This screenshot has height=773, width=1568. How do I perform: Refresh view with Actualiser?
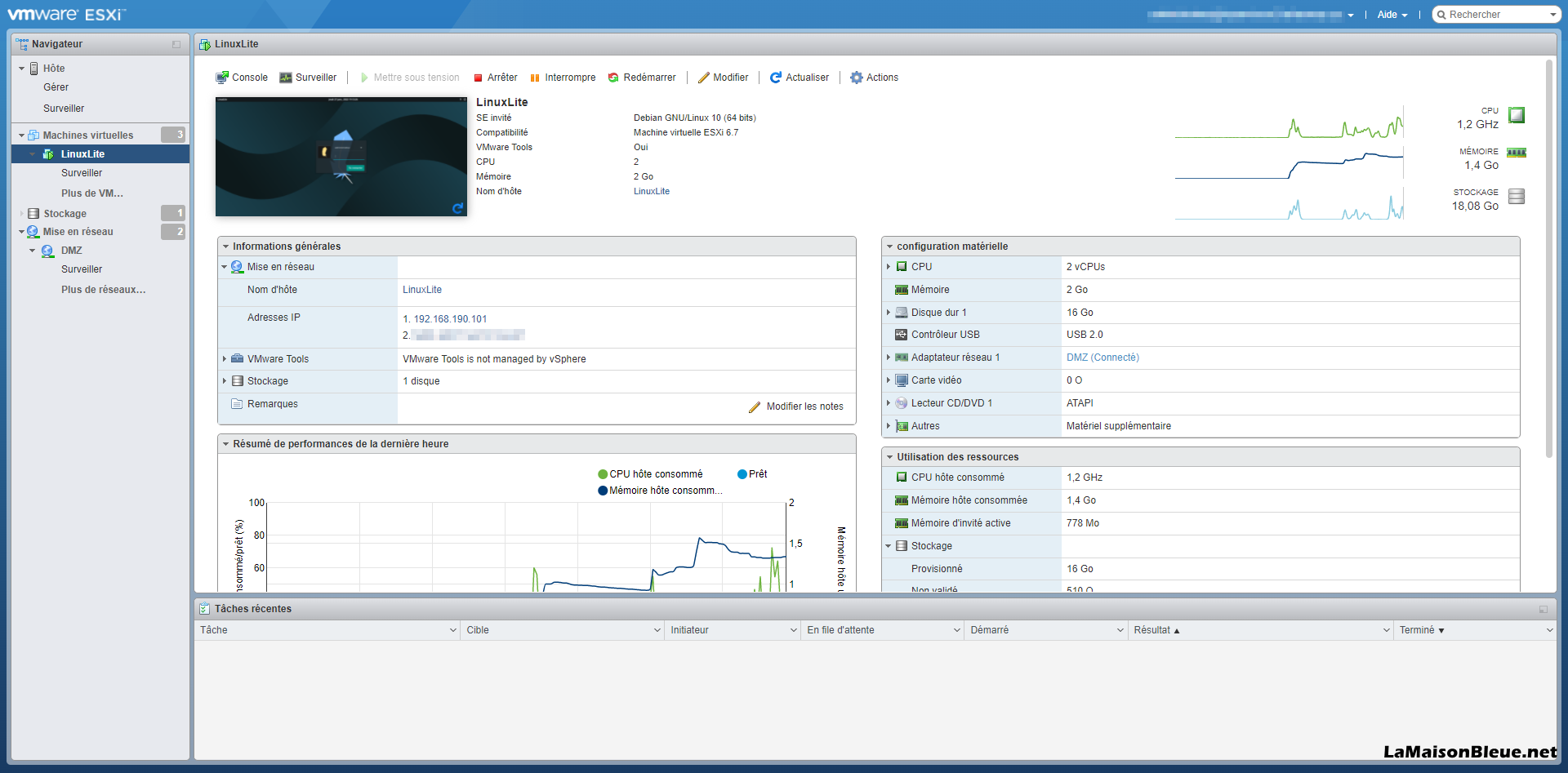coord(800,78)
